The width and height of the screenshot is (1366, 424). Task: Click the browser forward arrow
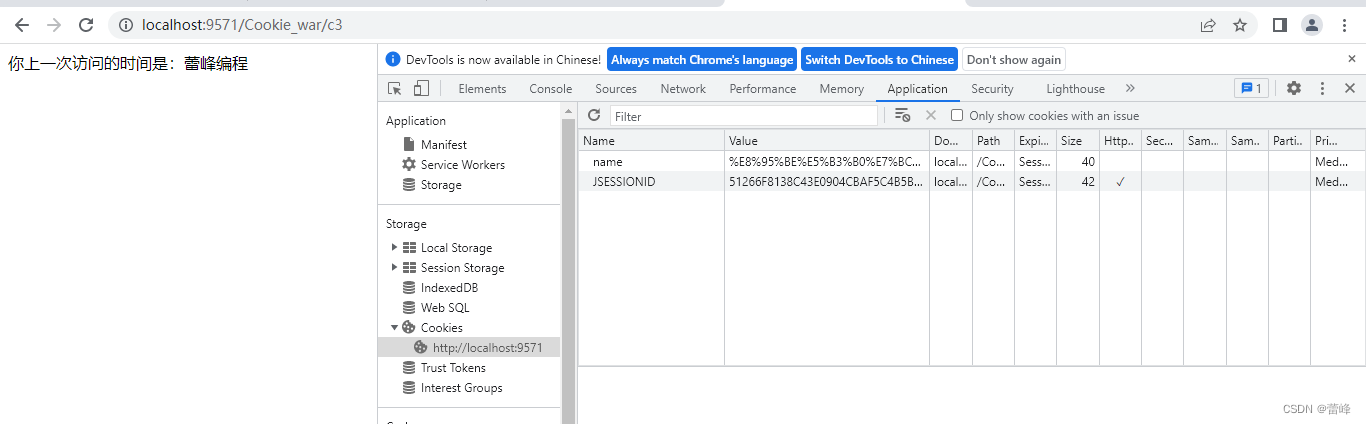pos(54,25)
